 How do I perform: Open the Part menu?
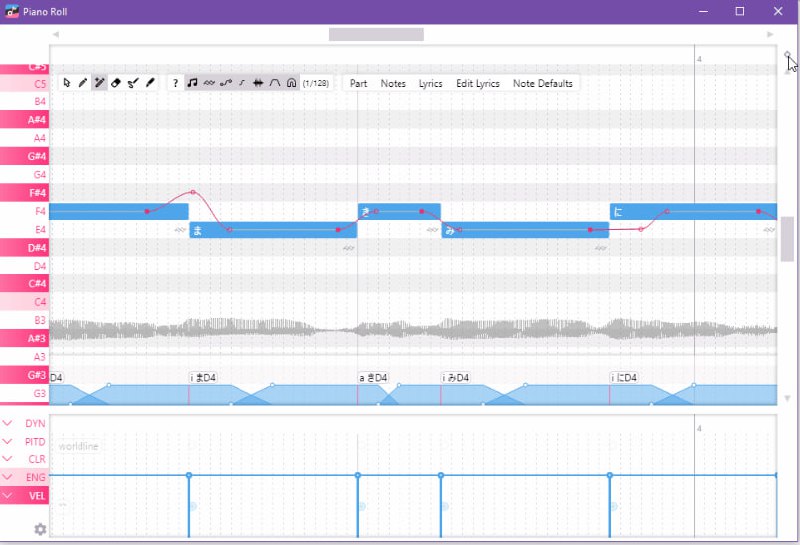click(x=358, y=84)
